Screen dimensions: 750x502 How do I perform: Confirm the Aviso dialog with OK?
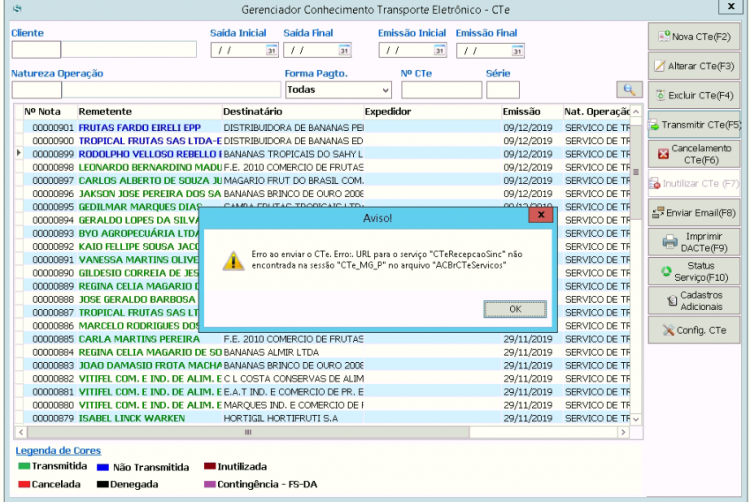515,309
